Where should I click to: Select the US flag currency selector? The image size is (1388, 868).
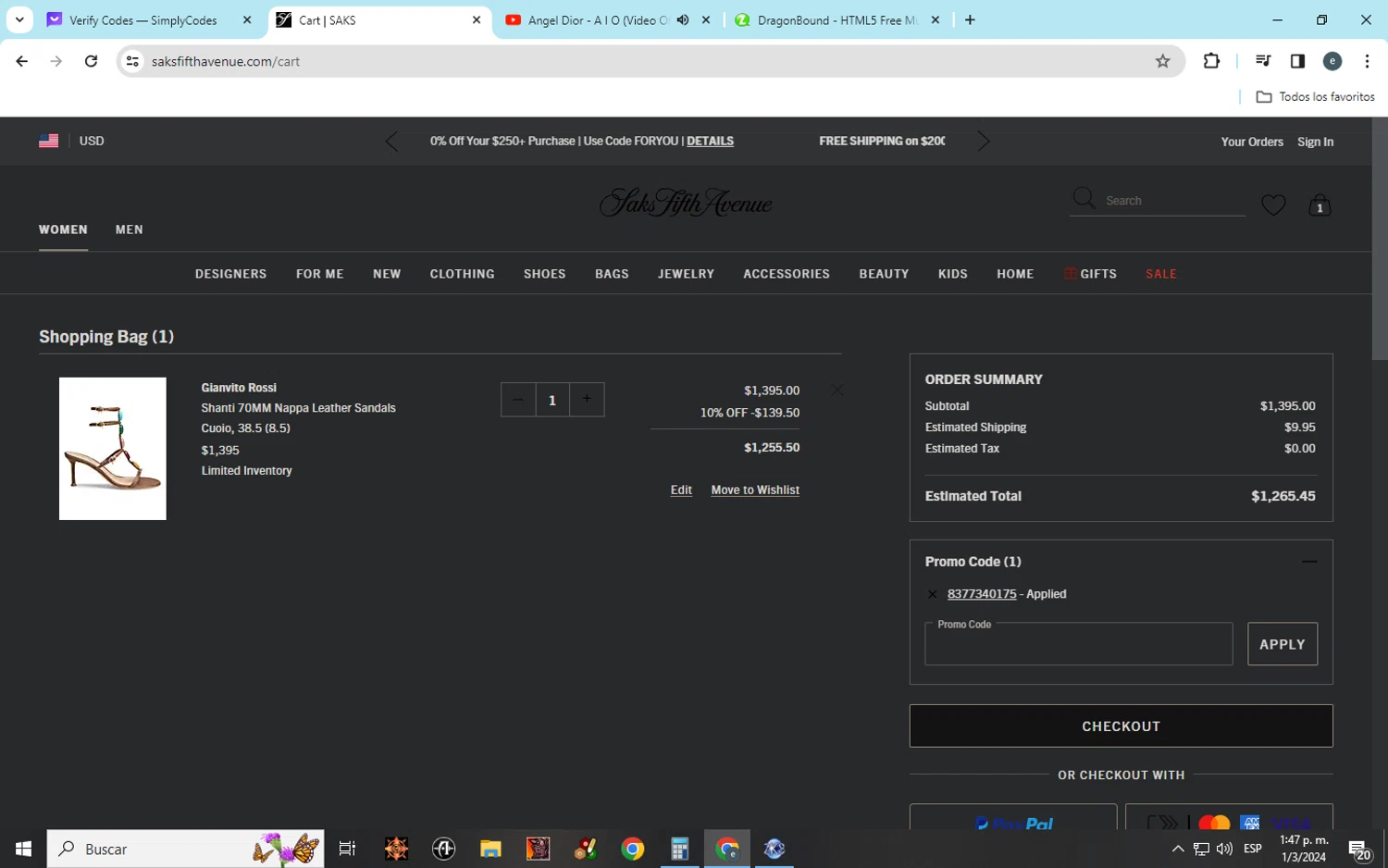[x=49, y=141]
